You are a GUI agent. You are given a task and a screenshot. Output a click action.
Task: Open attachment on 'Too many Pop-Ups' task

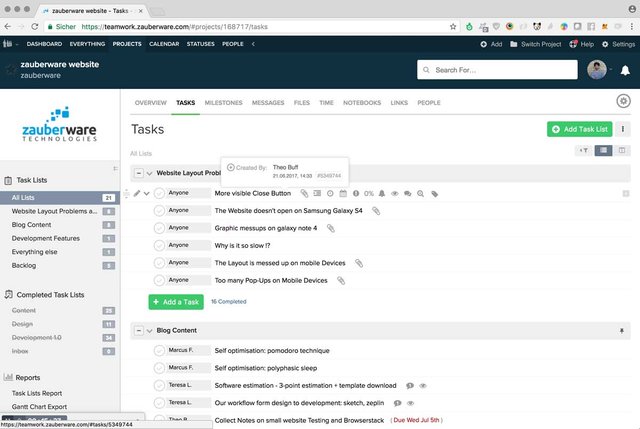341,281
